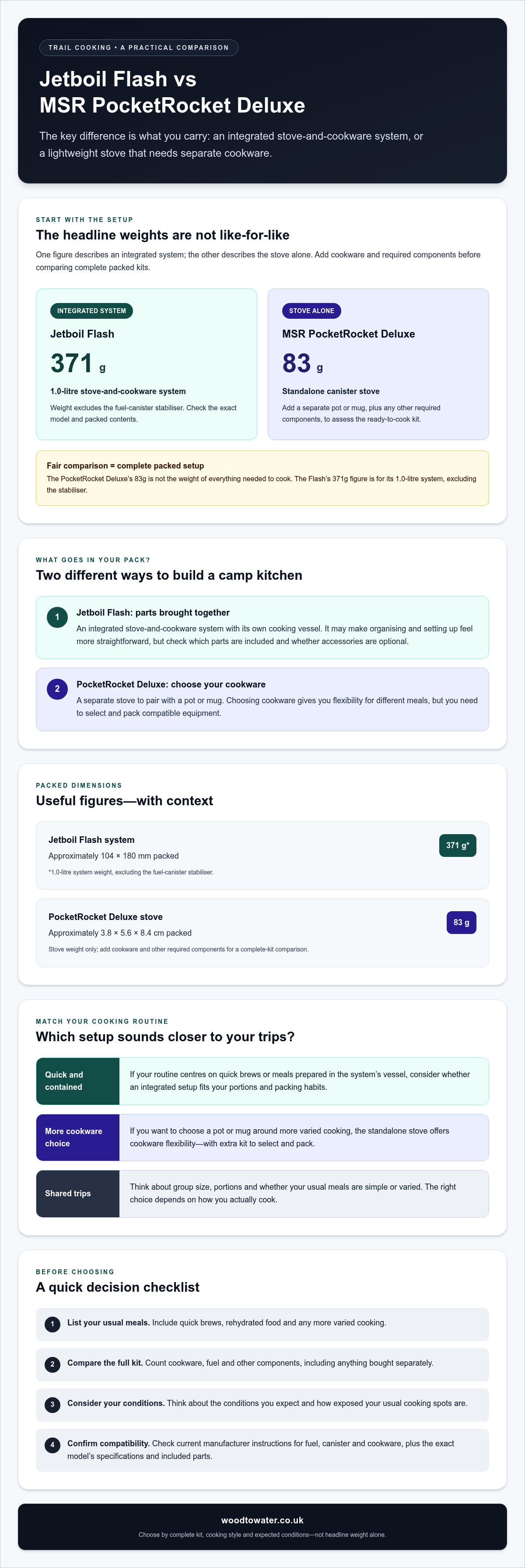Click the yellow Fair comparison notice box
This screenshot has width=525, height=1568.
[x=262, y=478]
